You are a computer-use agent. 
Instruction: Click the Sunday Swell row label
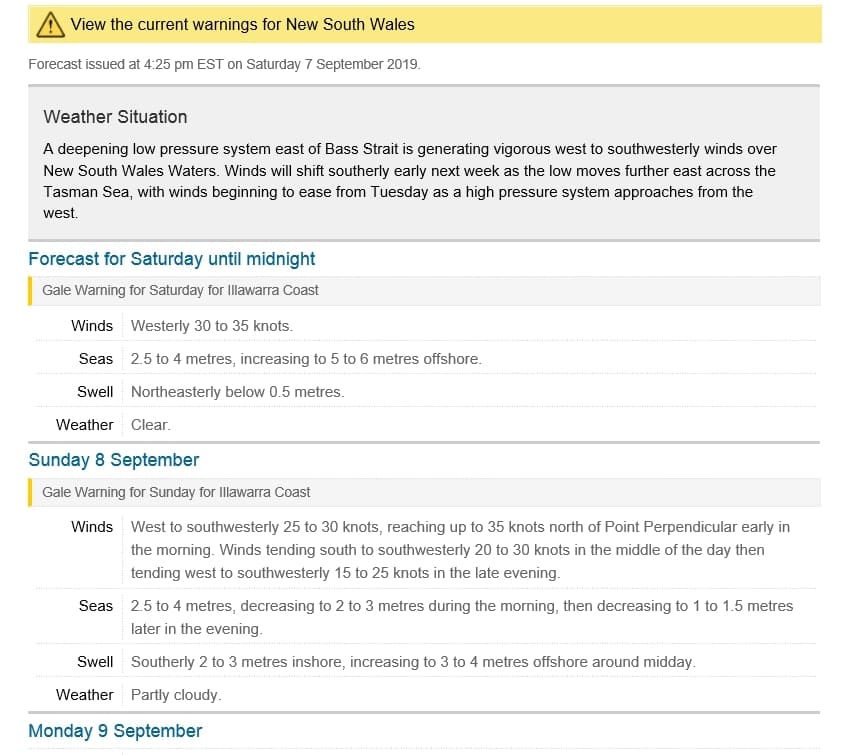95,662
